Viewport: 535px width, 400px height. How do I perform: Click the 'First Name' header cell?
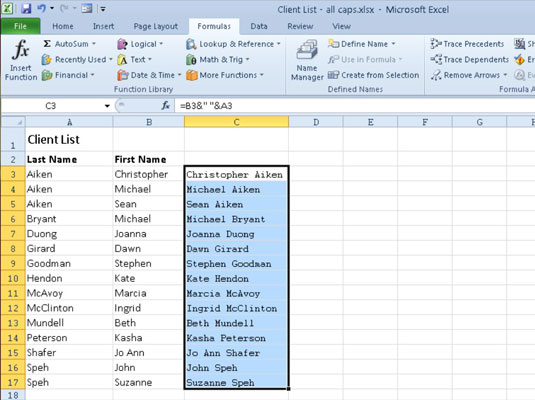pos(149,159)
